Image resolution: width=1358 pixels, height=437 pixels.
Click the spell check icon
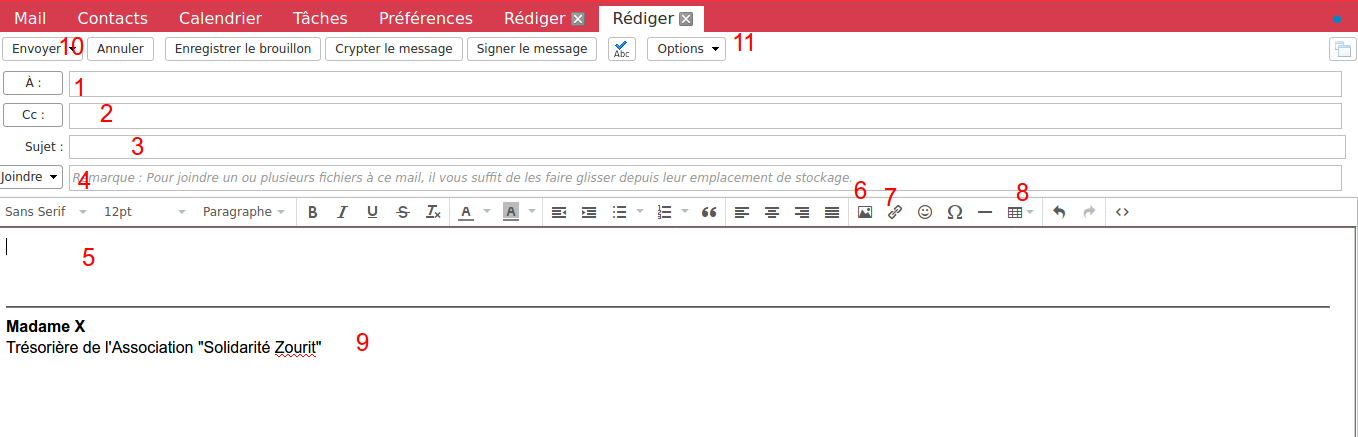pos(621,49)
